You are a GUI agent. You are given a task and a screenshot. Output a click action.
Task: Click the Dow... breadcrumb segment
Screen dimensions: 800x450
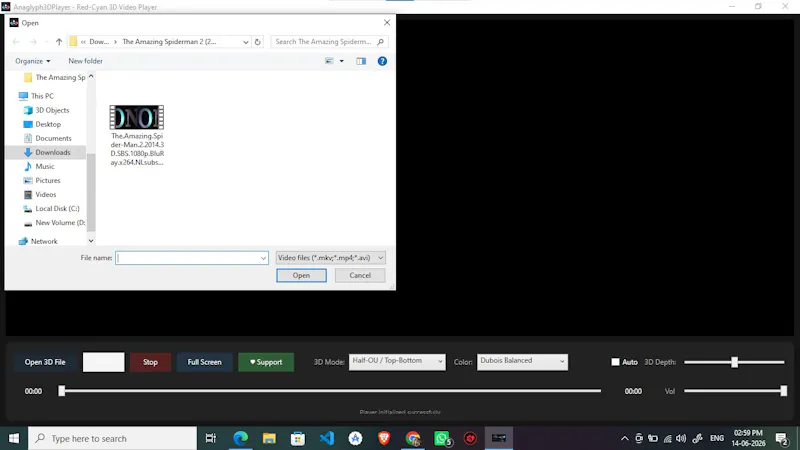99,42
